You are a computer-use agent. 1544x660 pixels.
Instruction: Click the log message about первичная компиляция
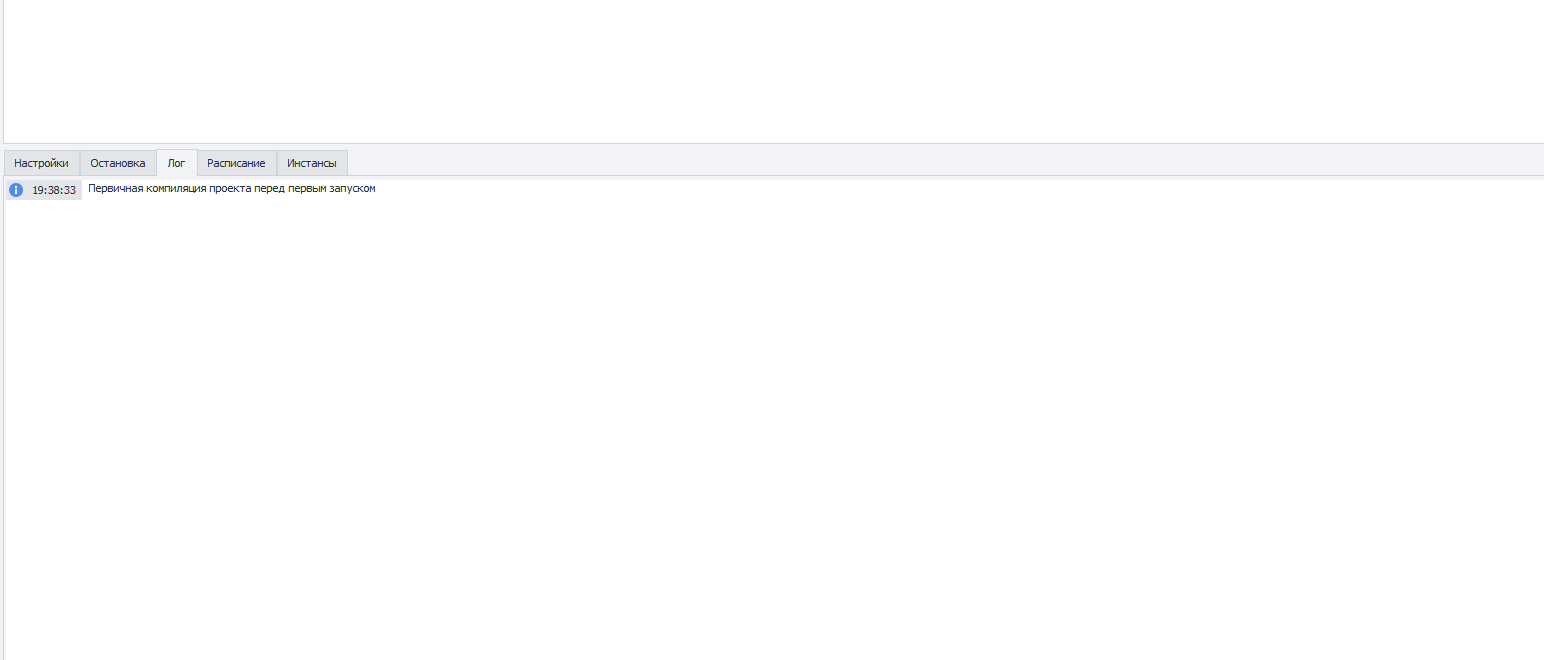pyautogui.click(x=232, y=188)
